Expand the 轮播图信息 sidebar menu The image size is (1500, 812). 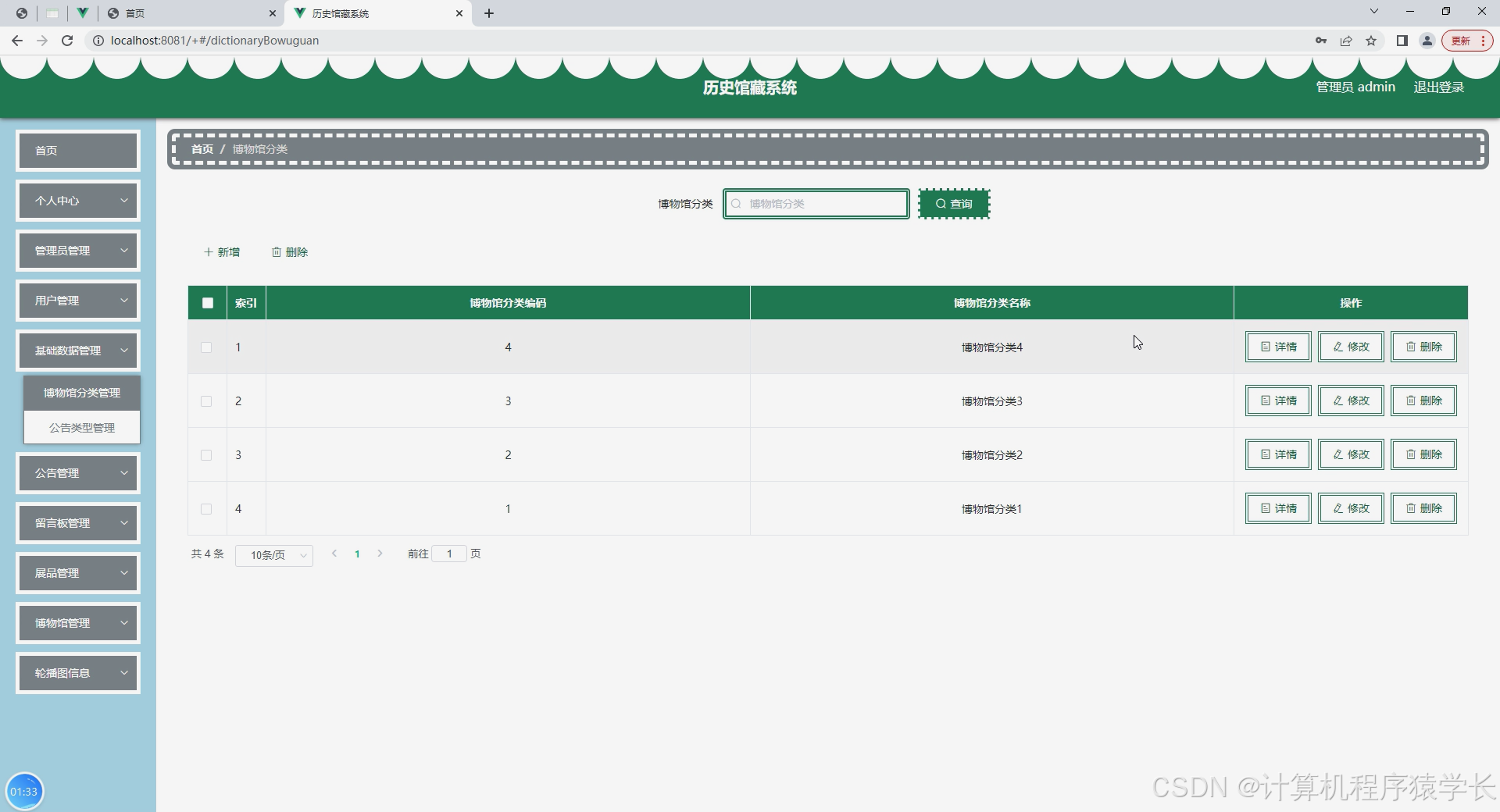78,673
